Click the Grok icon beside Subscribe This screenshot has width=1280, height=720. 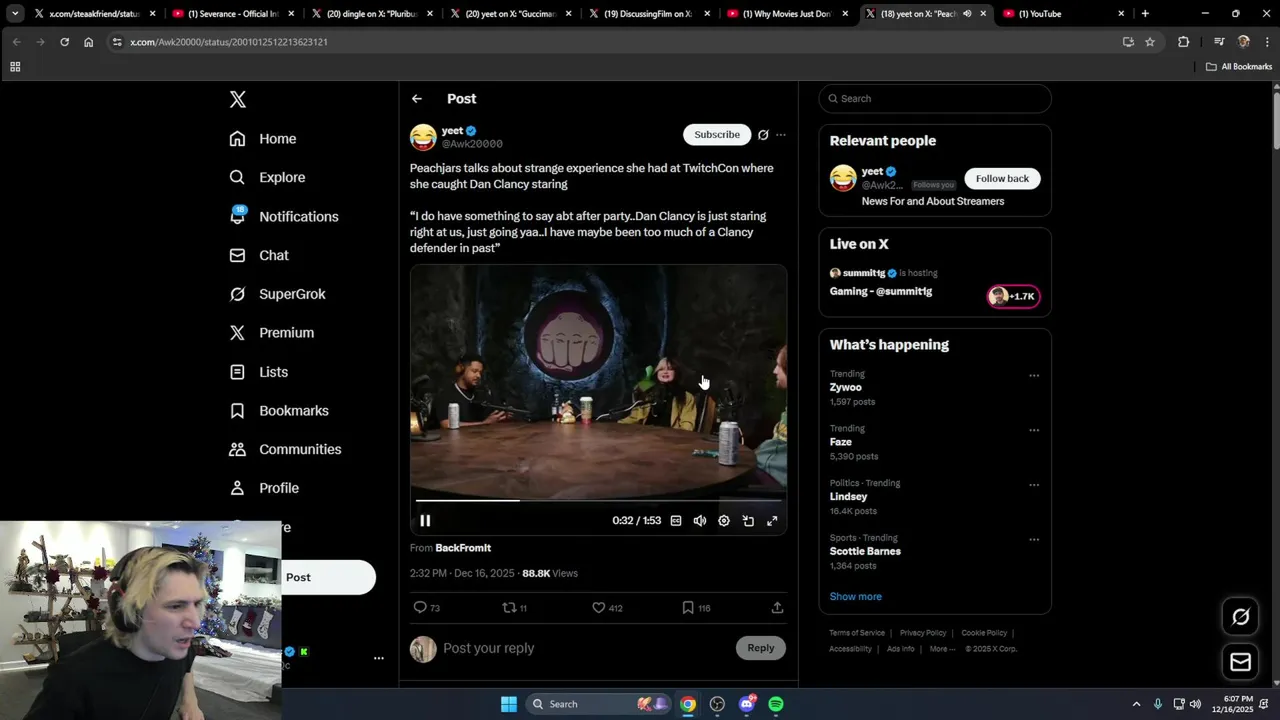[763, 135]
